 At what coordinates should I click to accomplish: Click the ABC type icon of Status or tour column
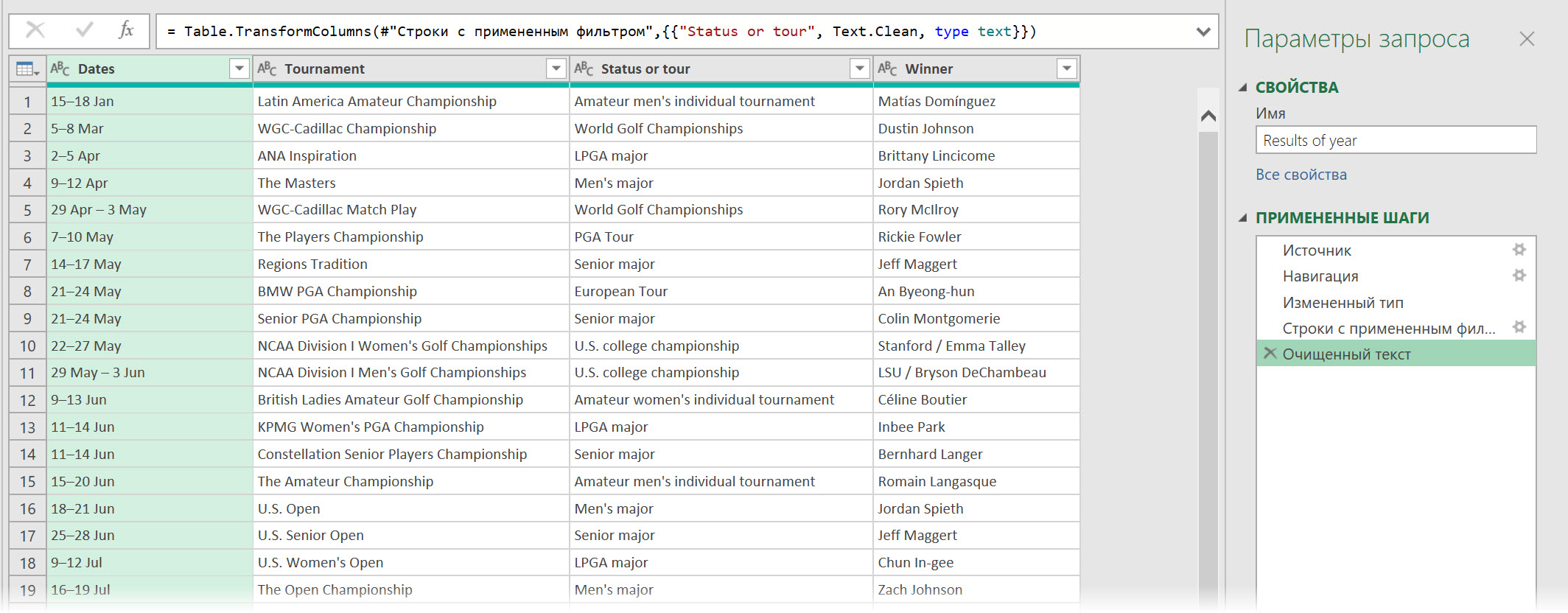pyautogui.click(x=584, y=69)
